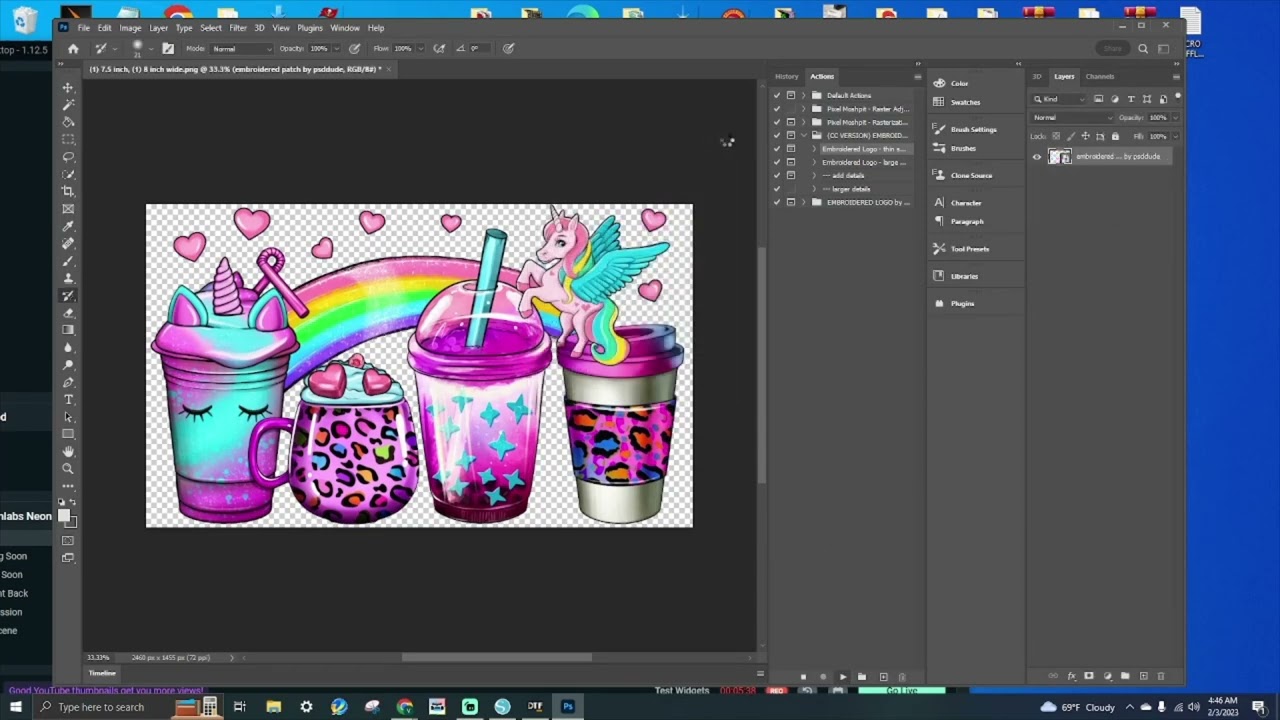1280x720 pixels.
Task: Switch to the Channels tab
Action: tap(1100, 76)
